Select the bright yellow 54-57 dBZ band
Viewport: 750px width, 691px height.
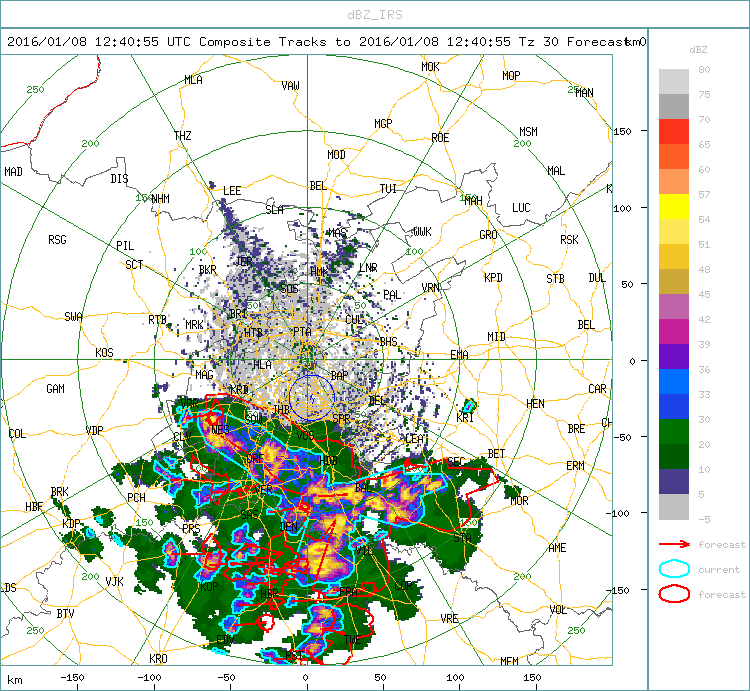(674, 207)
